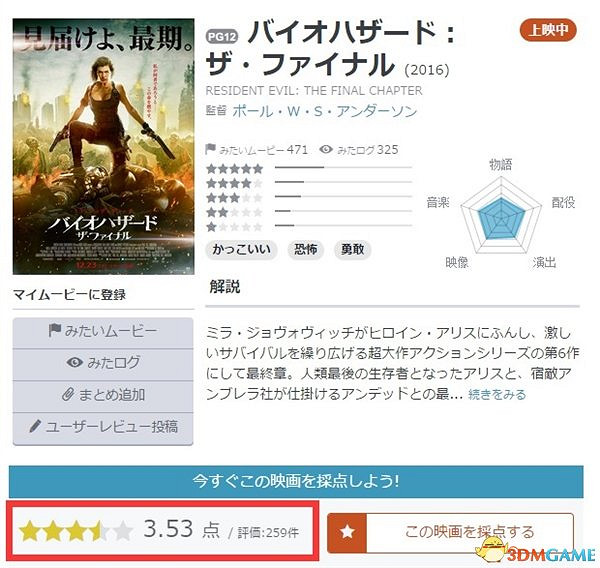Select the 恐怖 tag
Image resolution: width=600 pixels, height=568 pixels.
coord(306,250)
